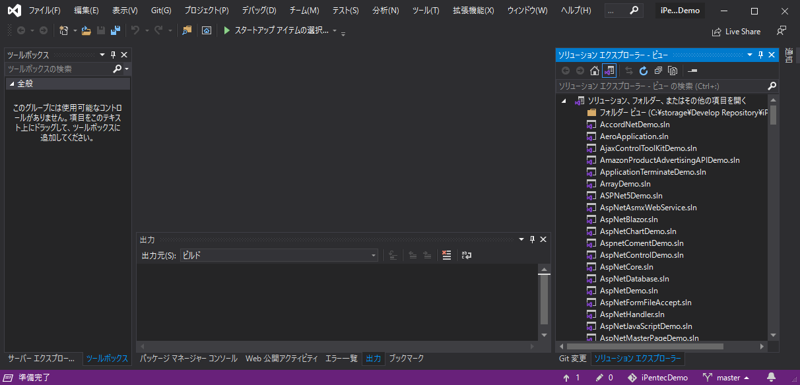Image resolution: width=800 pixels, height=385 pixels.
Task: Toggle the Switch Views icon in Solution Explorer
Action: coord(609,70)
